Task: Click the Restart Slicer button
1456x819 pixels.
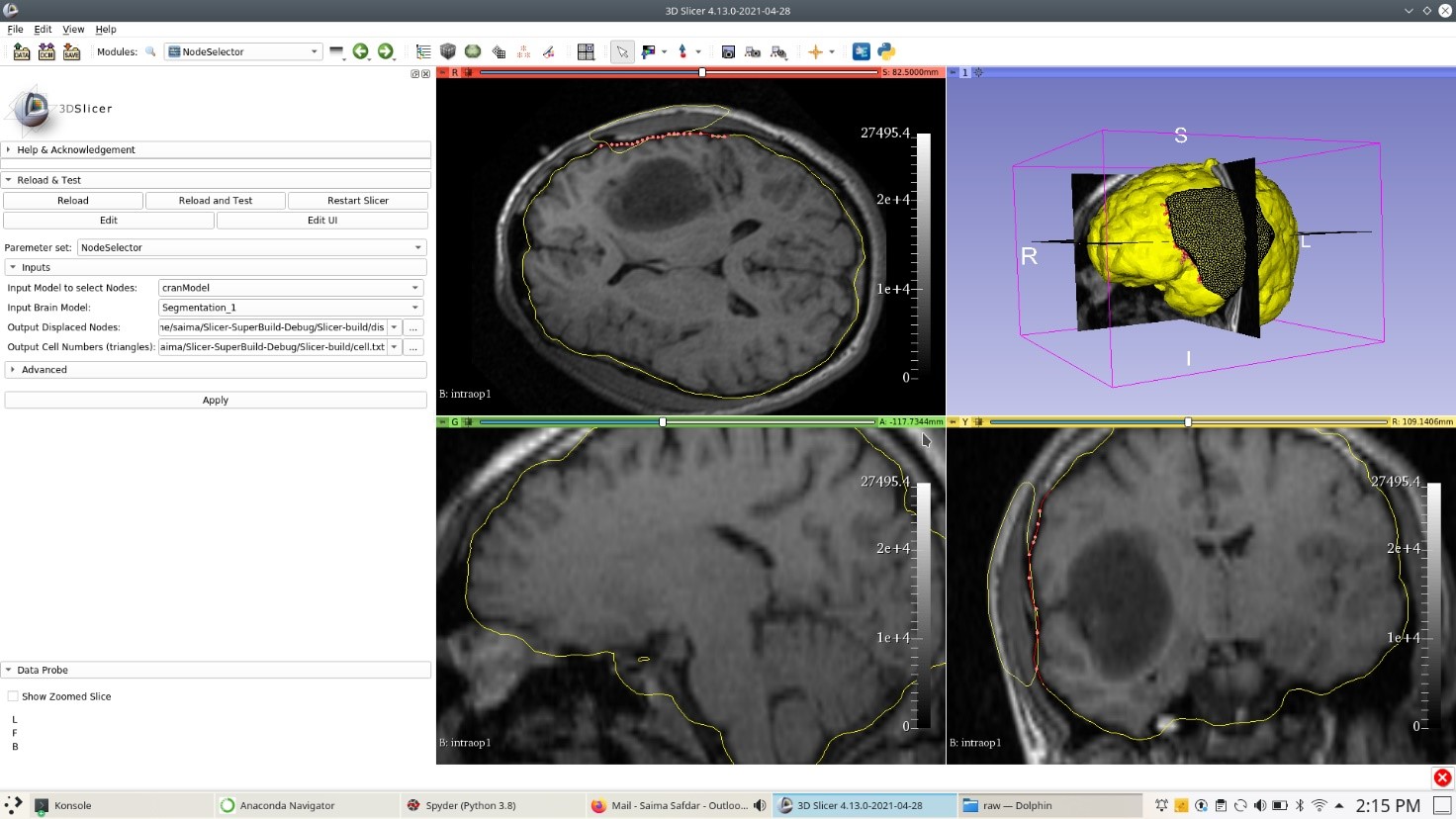Action: 358,201
